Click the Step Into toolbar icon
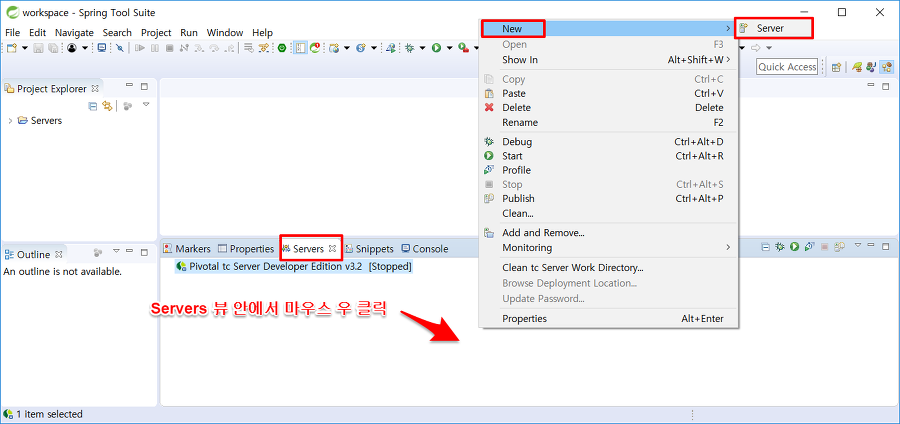Screen dimensions: 900x424 point(199,48)
